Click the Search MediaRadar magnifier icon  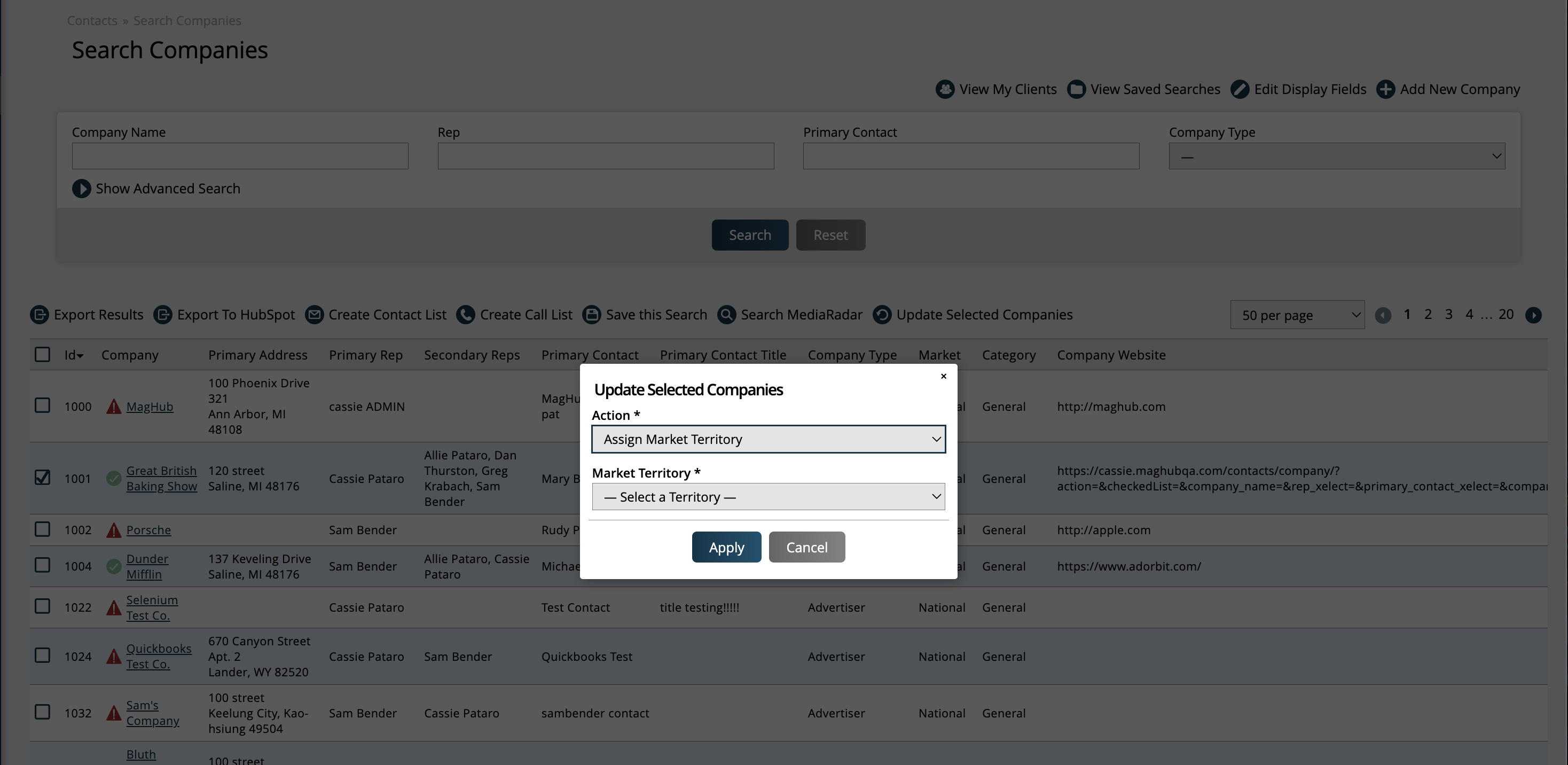[x=727, y=314]
